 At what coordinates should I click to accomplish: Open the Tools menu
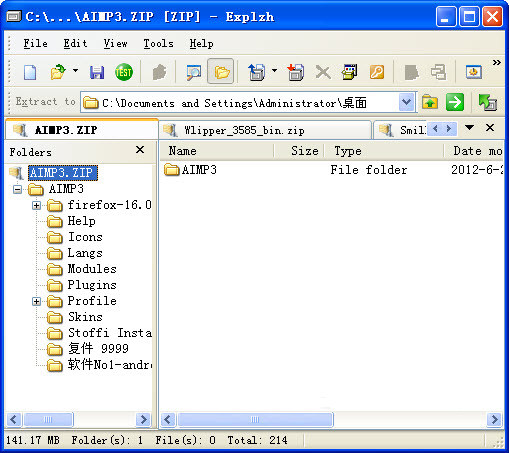158,43
